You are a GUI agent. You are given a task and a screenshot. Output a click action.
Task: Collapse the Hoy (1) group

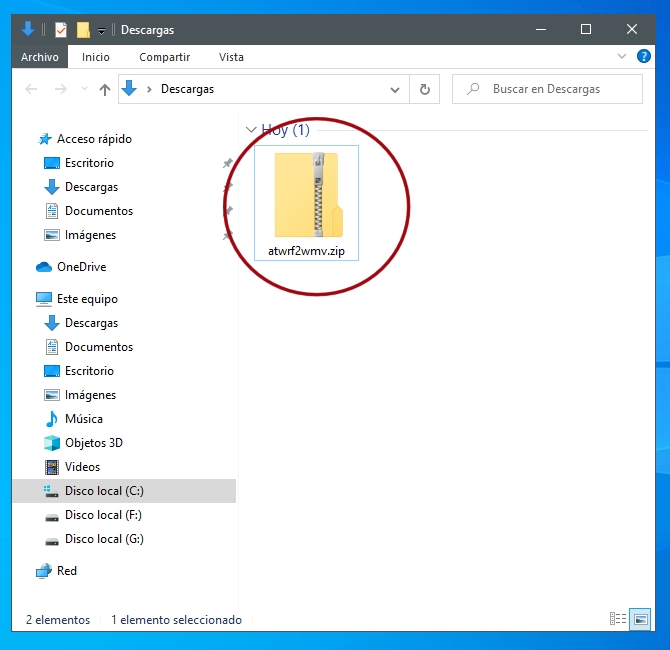pos(250,130)
